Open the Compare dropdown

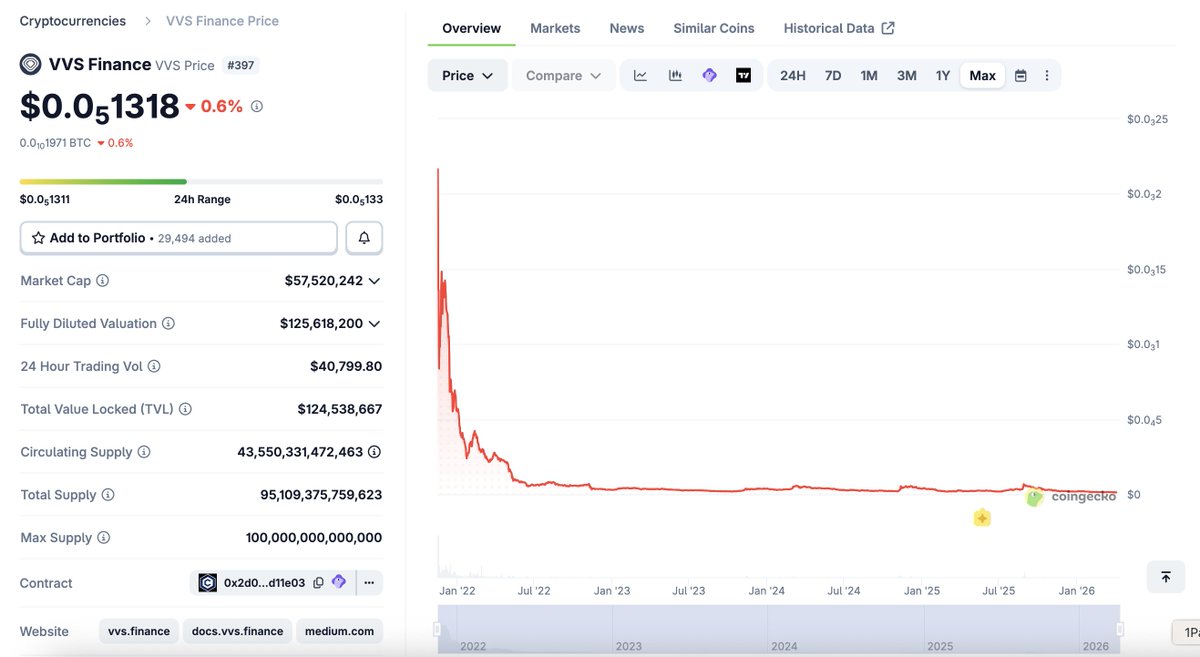pos(564,76)
